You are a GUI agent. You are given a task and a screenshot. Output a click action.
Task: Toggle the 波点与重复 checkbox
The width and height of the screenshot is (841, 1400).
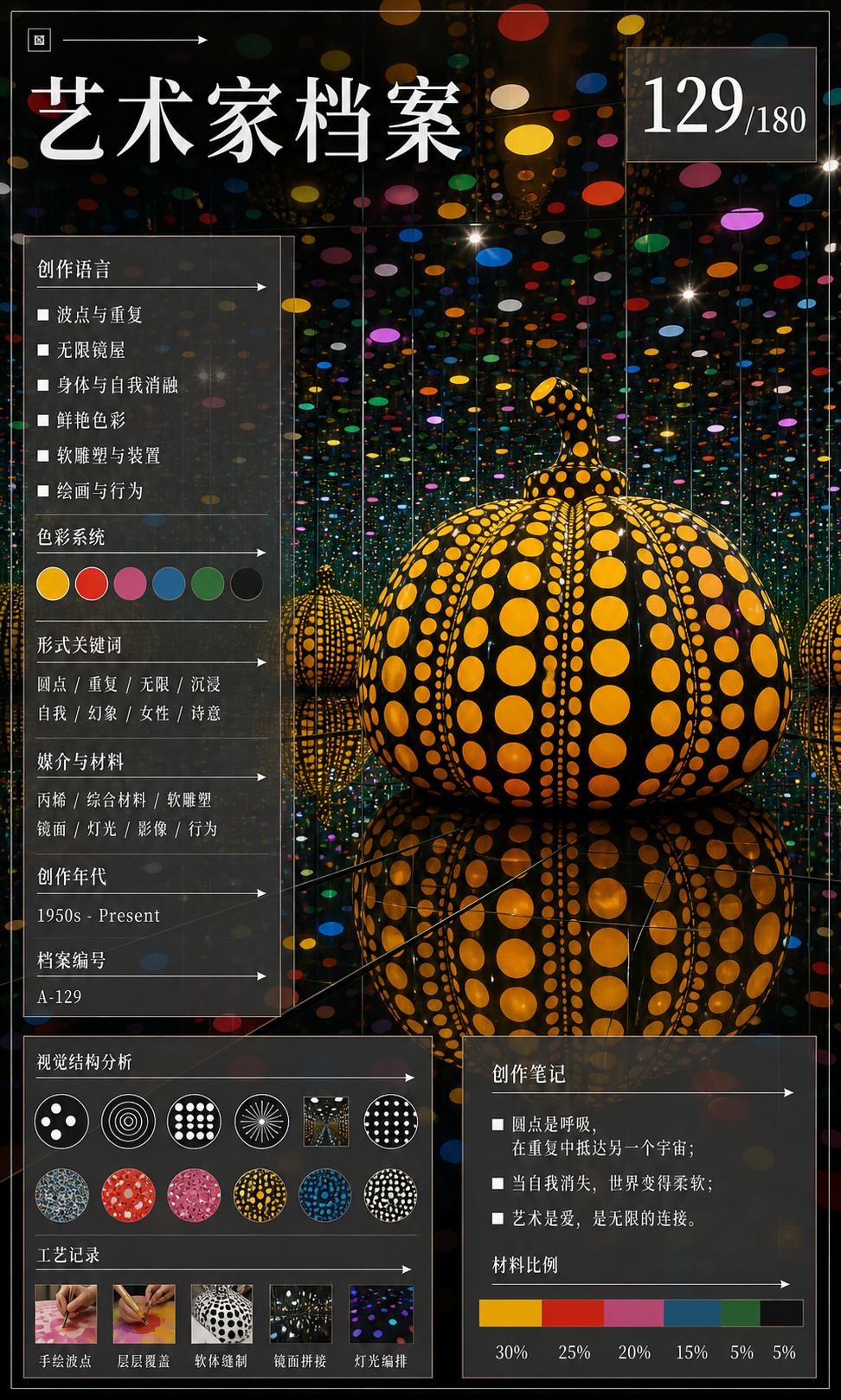tap(42, 315)
